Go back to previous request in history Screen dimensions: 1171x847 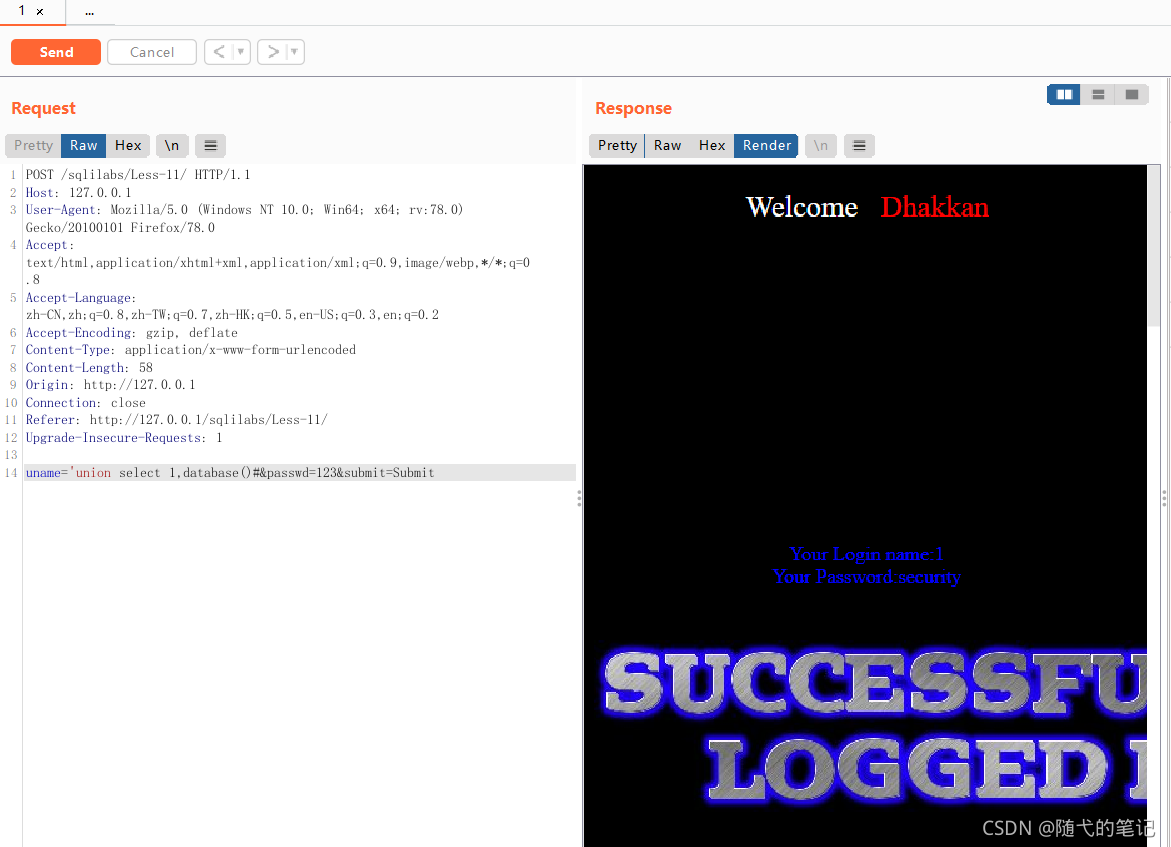point(219,52)
